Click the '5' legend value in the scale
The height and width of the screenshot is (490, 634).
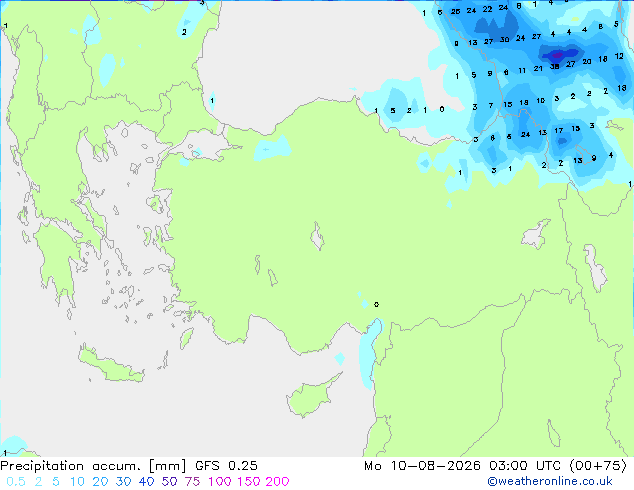56,482
